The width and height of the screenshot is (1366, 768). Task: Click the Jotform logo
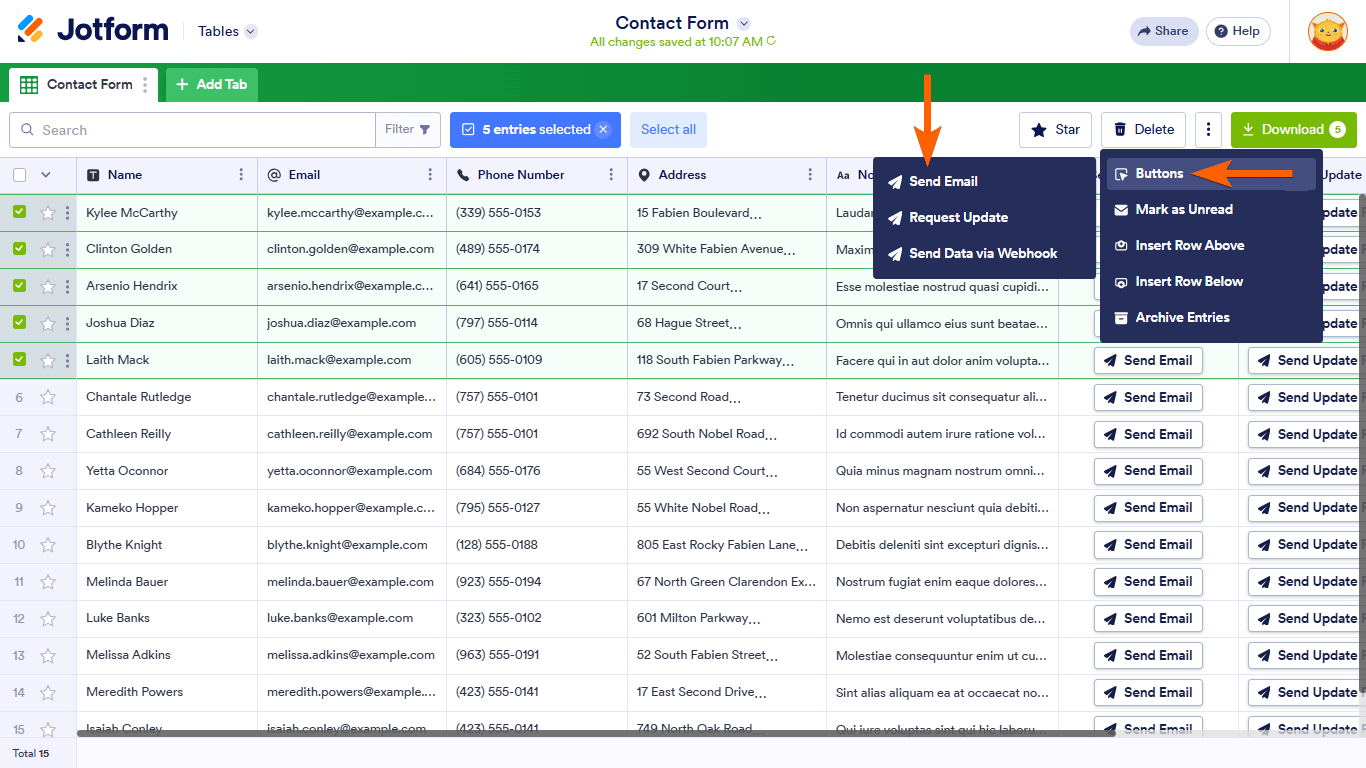coord(93,30)
